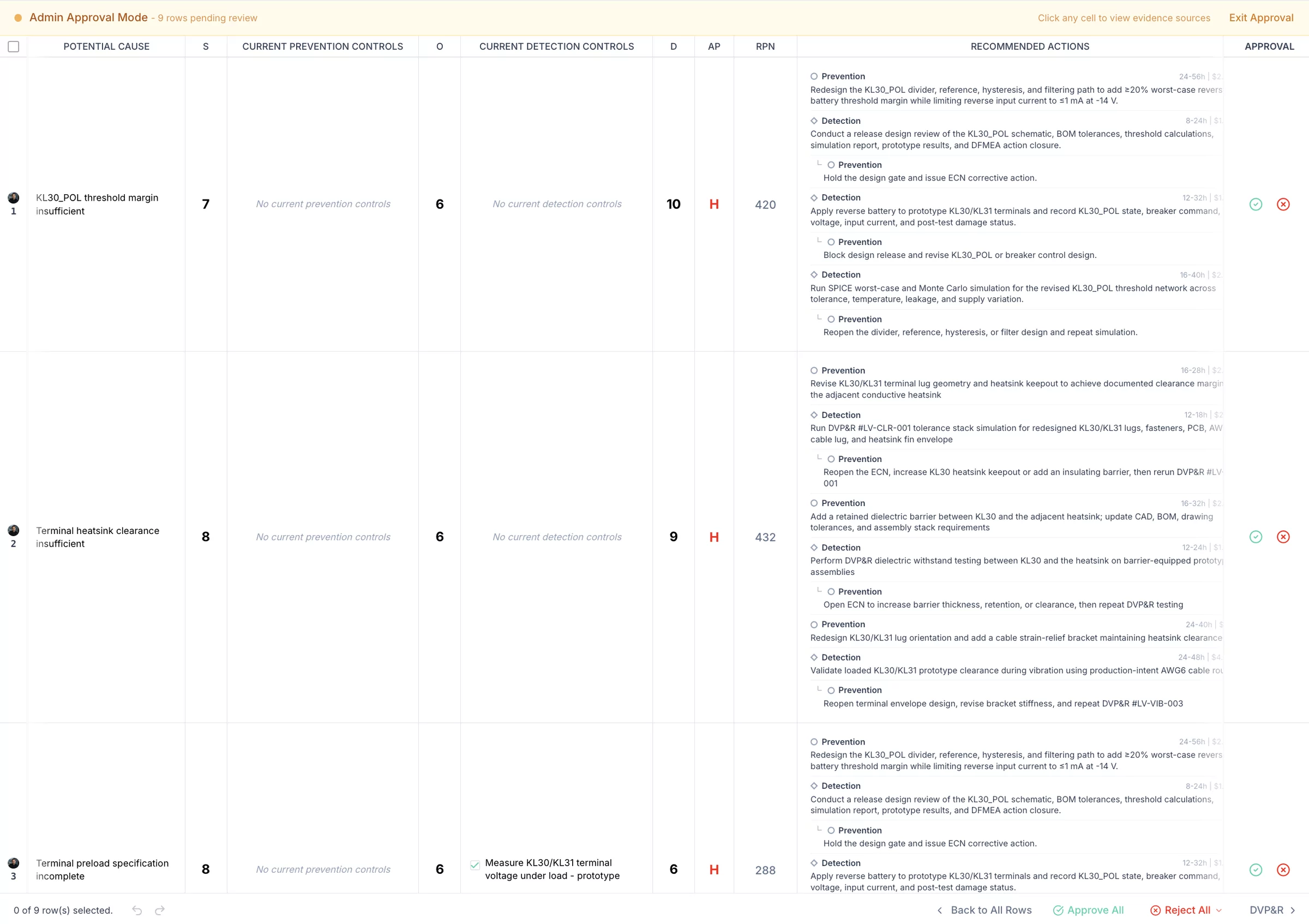This screenshot has width=1309, height=924.
Task: Approve row 1 KL30_POL threshold margin
Action: click(1256, 204)
